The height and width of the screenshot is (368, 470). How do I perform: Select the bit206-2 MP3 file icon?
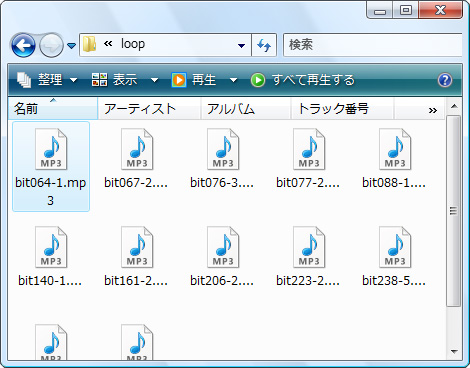pos(223,247)
